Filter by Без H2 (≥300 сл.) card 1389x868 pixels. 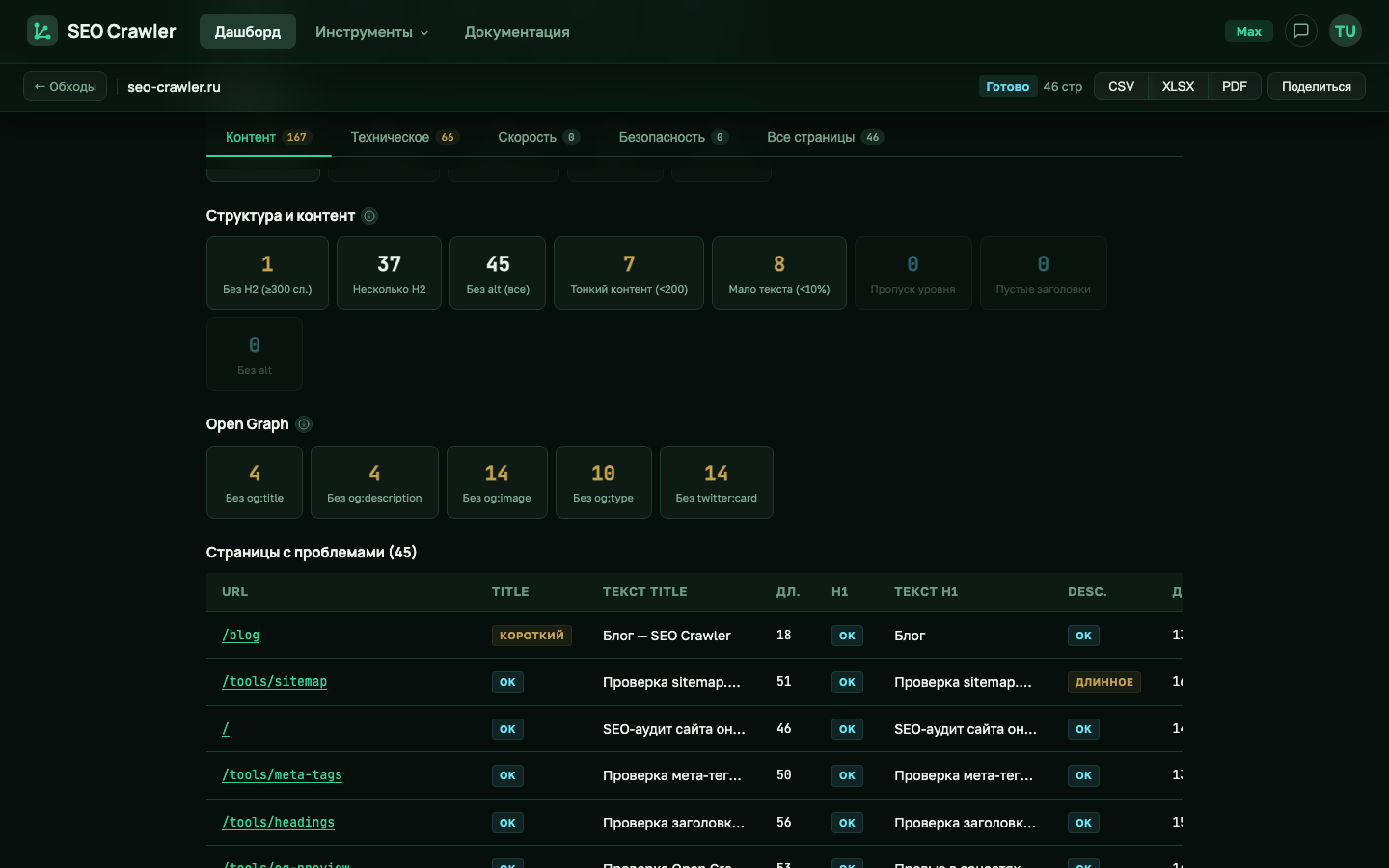point(267,273)
